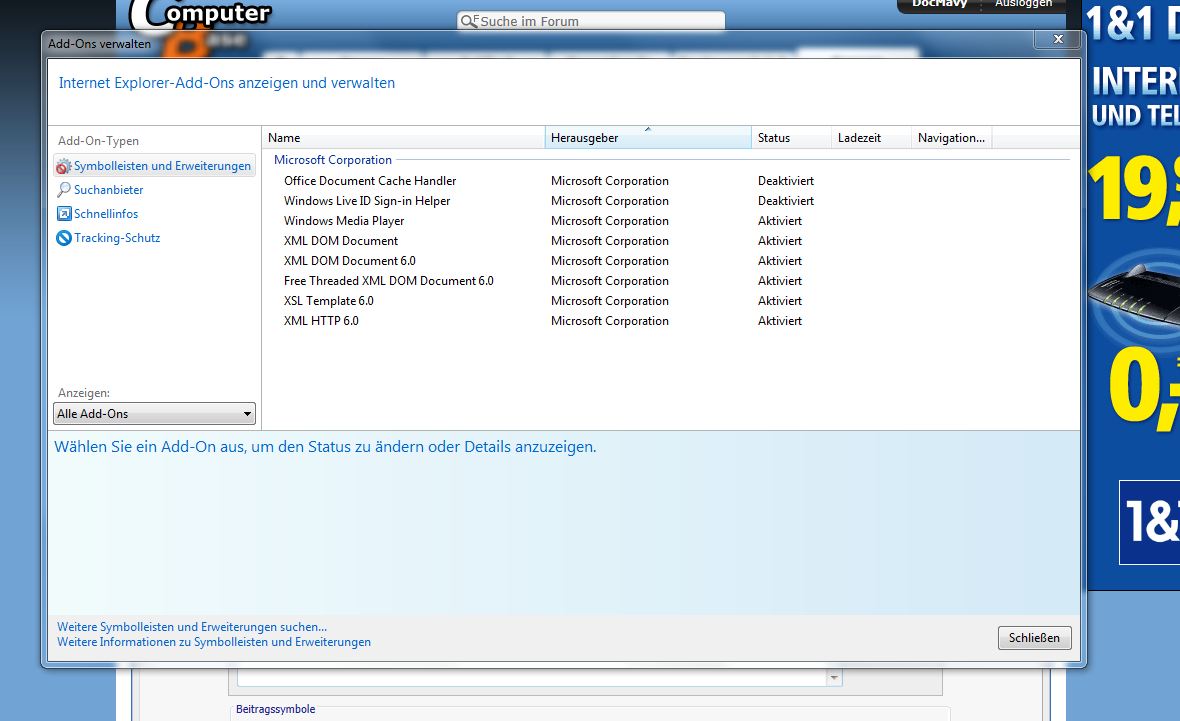Open Weitere Symbolleisten und Erweiterungen suchen link
Screen dimensions: 1180x721
[192, 627]
